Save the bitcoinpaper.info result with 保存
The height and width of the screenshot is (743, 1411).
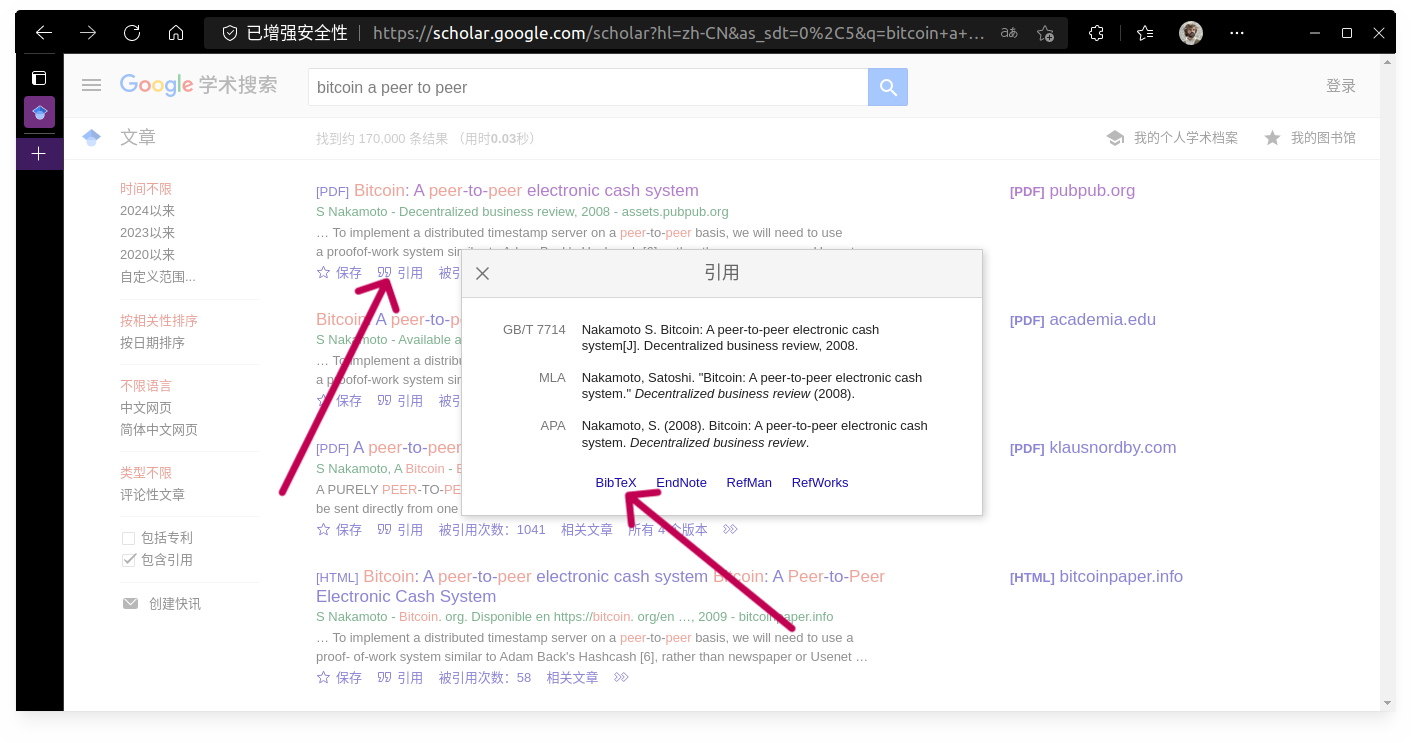click(x=339, y=678)
